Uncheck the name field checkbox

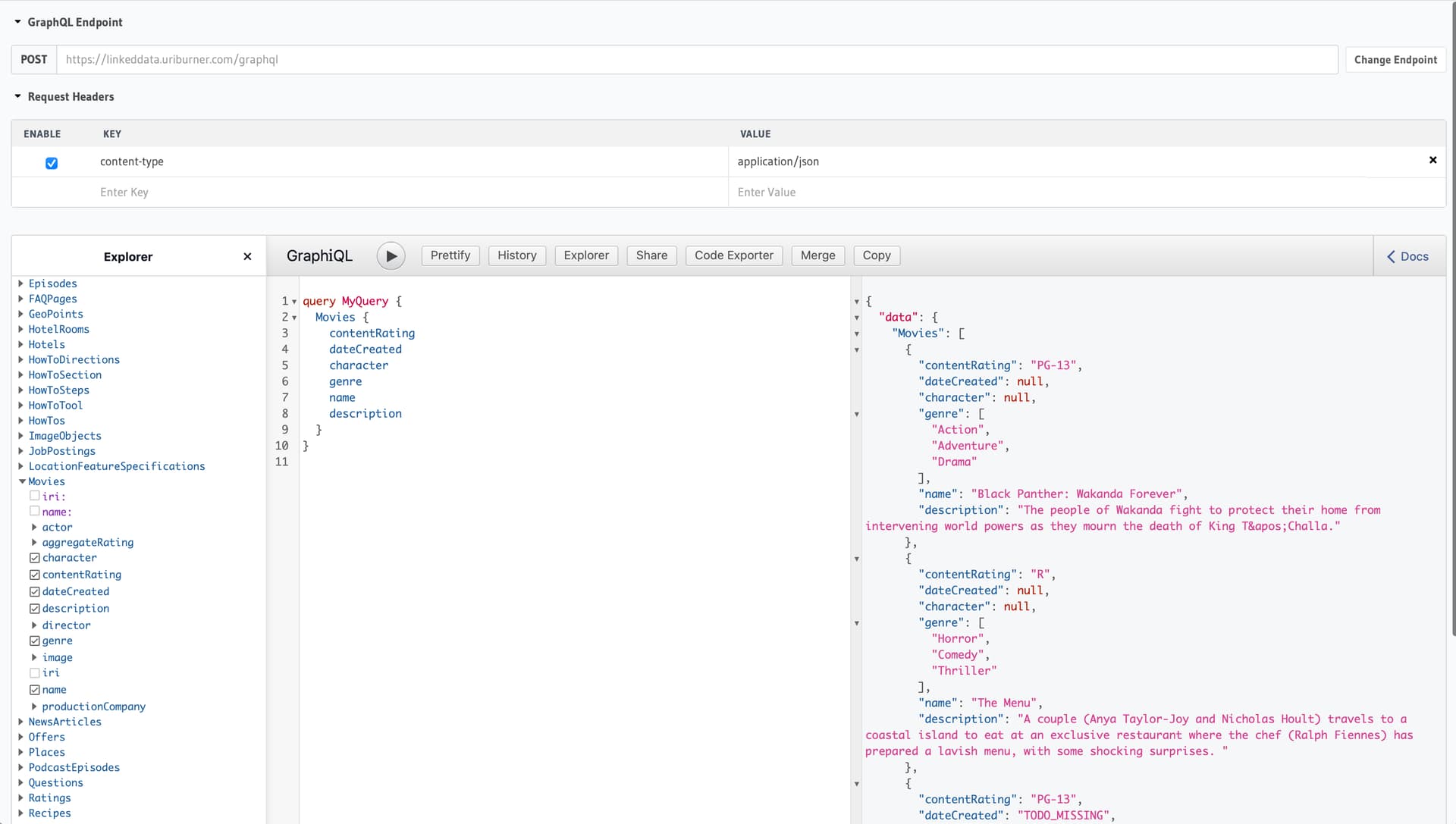point(35,690)
